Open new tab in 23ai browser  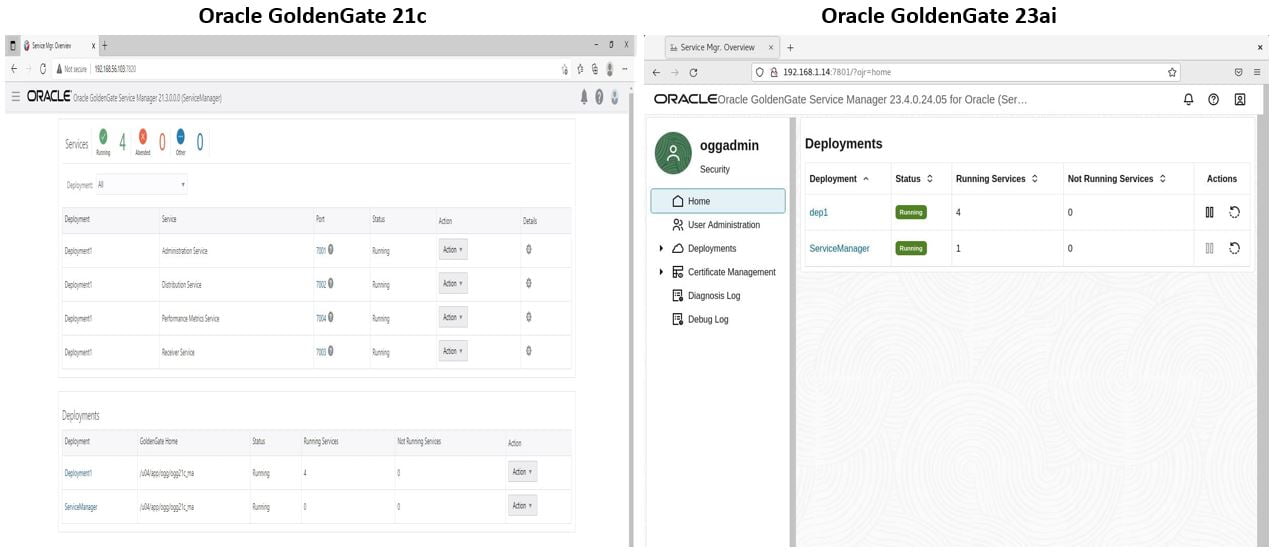[791, 47]
